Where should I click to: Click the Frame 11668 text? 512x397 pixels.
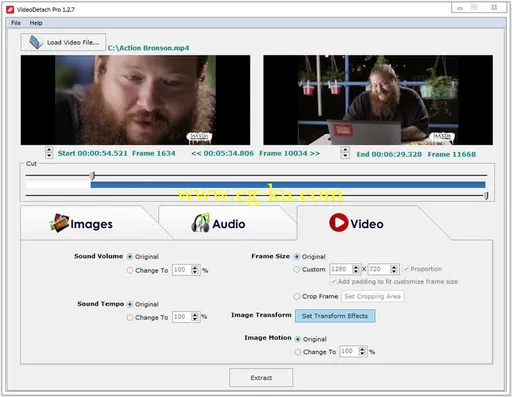coord(452,154)
